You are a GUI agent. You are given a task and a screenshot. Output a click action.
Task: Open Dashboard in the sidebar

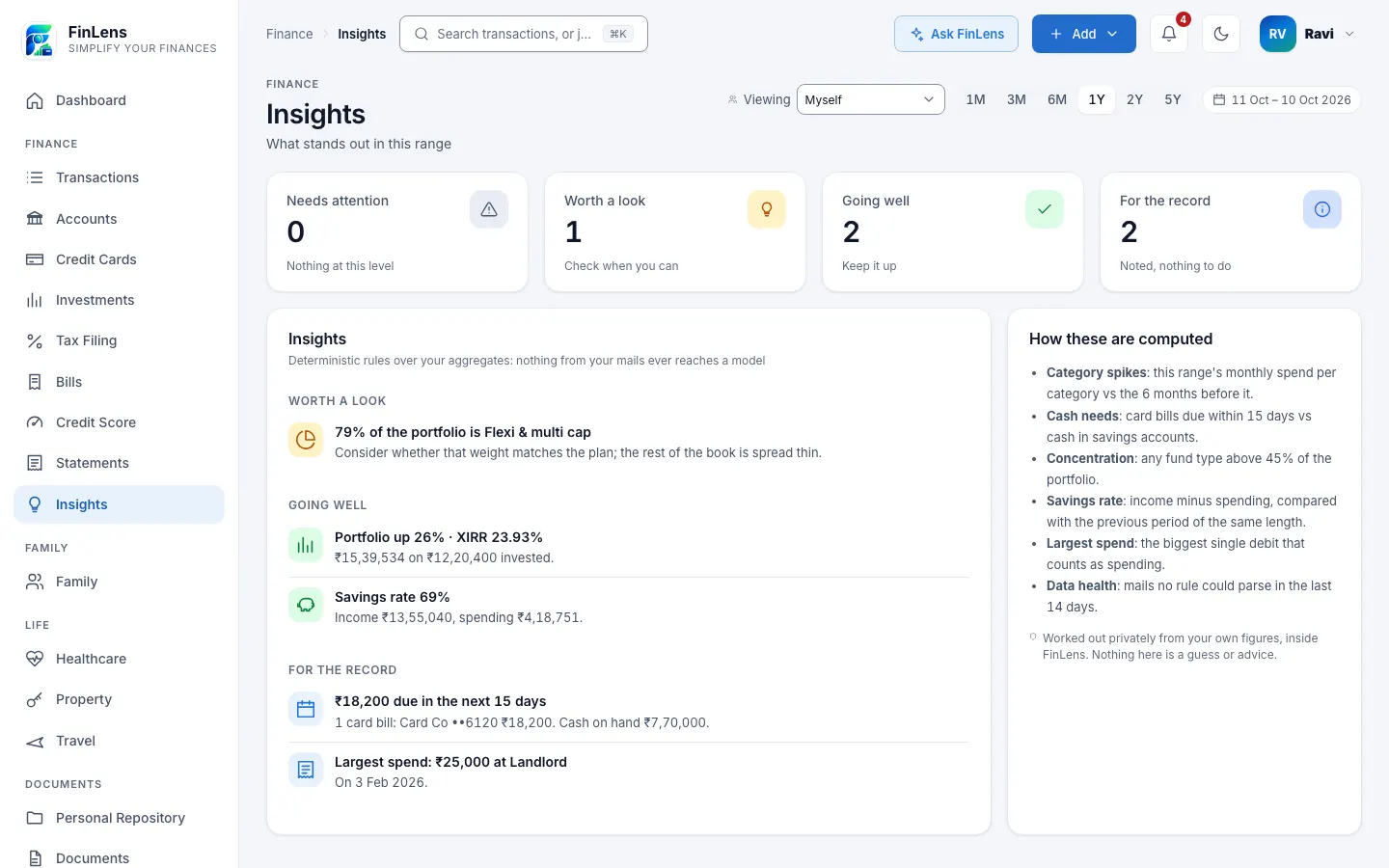[120, 100]
